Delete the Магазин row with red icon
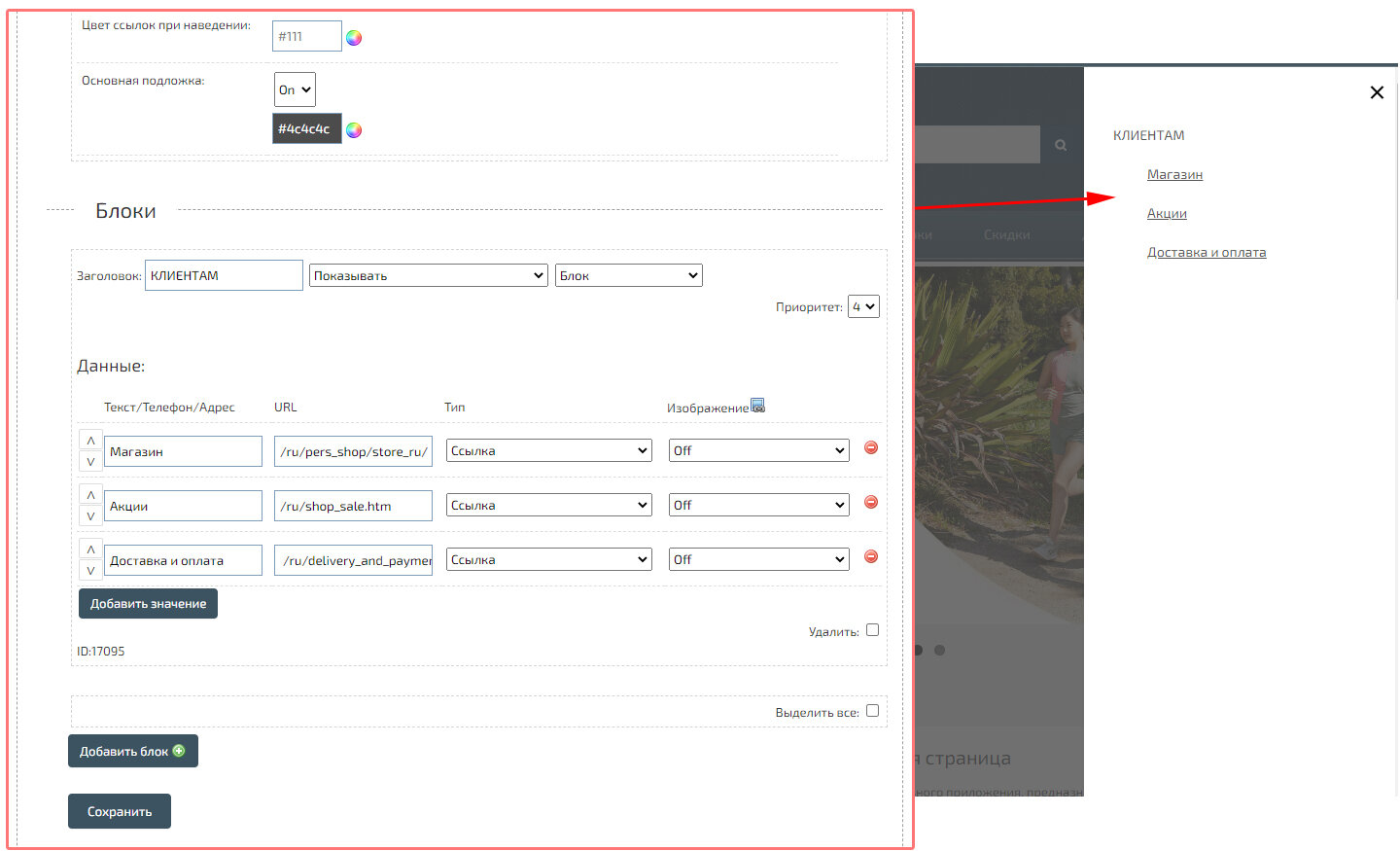Viewport: 1400px width, 851px height. tap(871, 447)
